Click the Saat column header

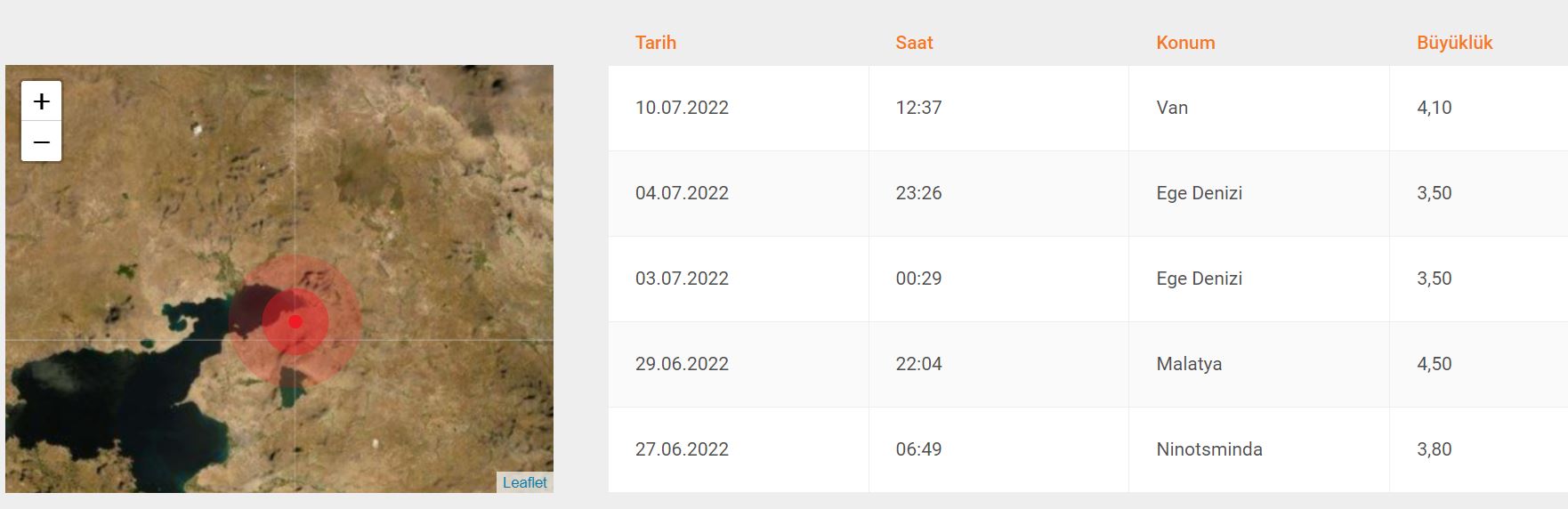tap(914, 43)
